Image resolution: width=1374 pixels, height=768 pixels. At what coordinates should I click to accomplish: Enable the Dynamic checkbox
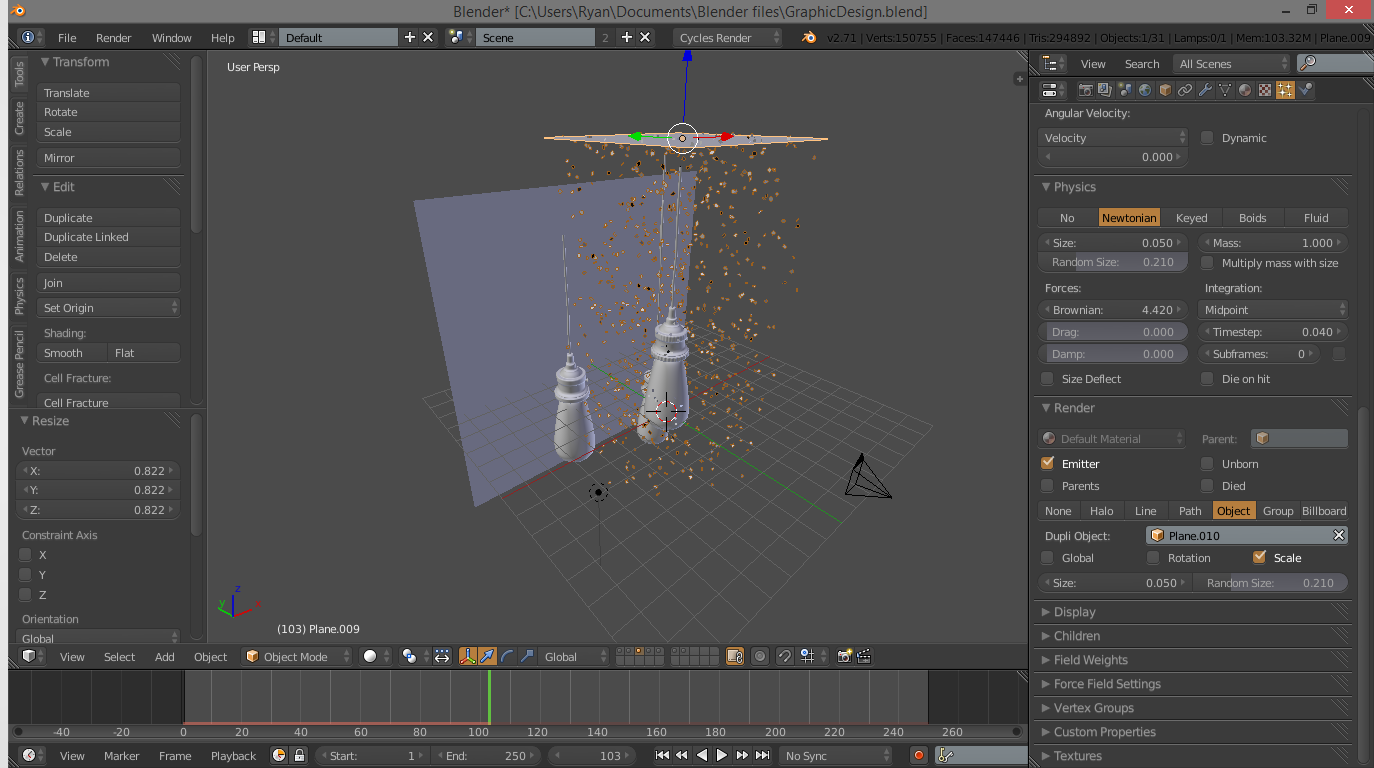1207,138
